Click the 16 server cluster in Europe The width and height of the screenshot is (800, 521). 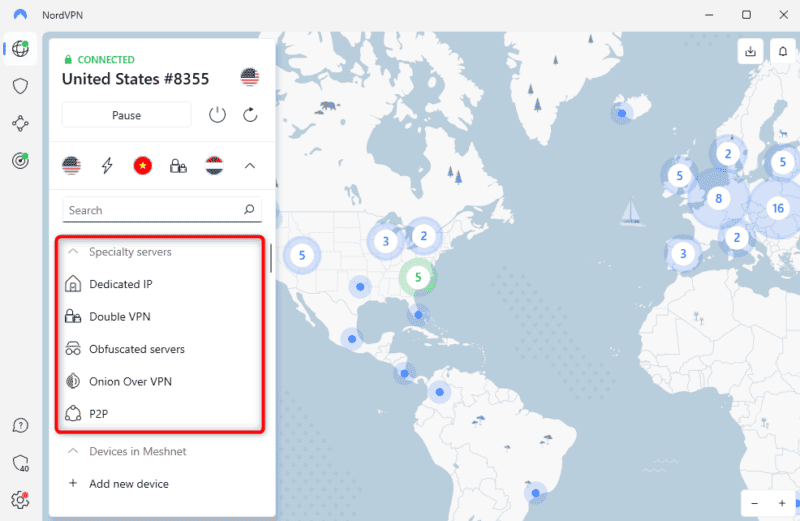[x=778, y=208]
